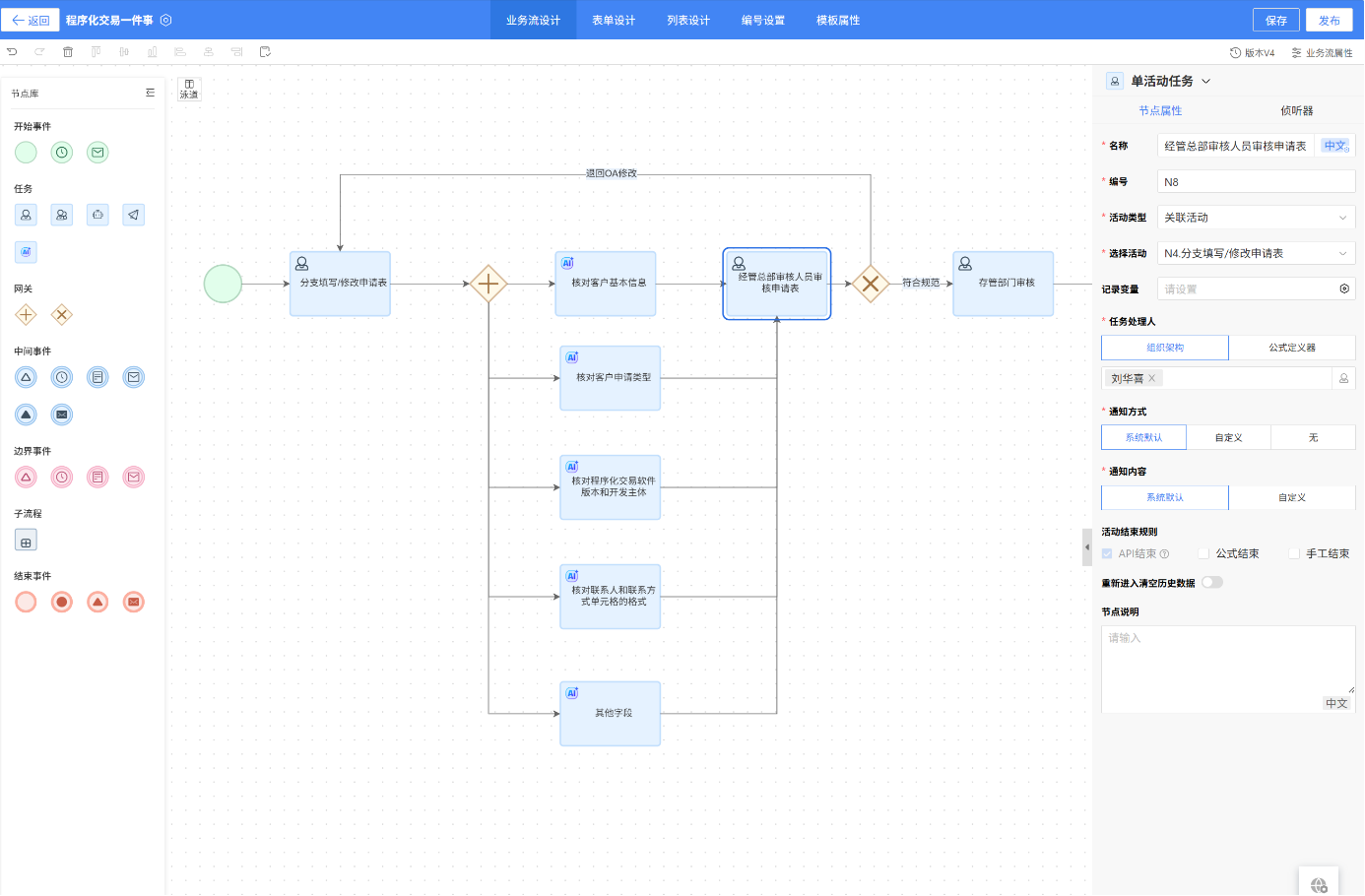Expand the 单活动任务 type chevron

click(x=1206, y=82)
